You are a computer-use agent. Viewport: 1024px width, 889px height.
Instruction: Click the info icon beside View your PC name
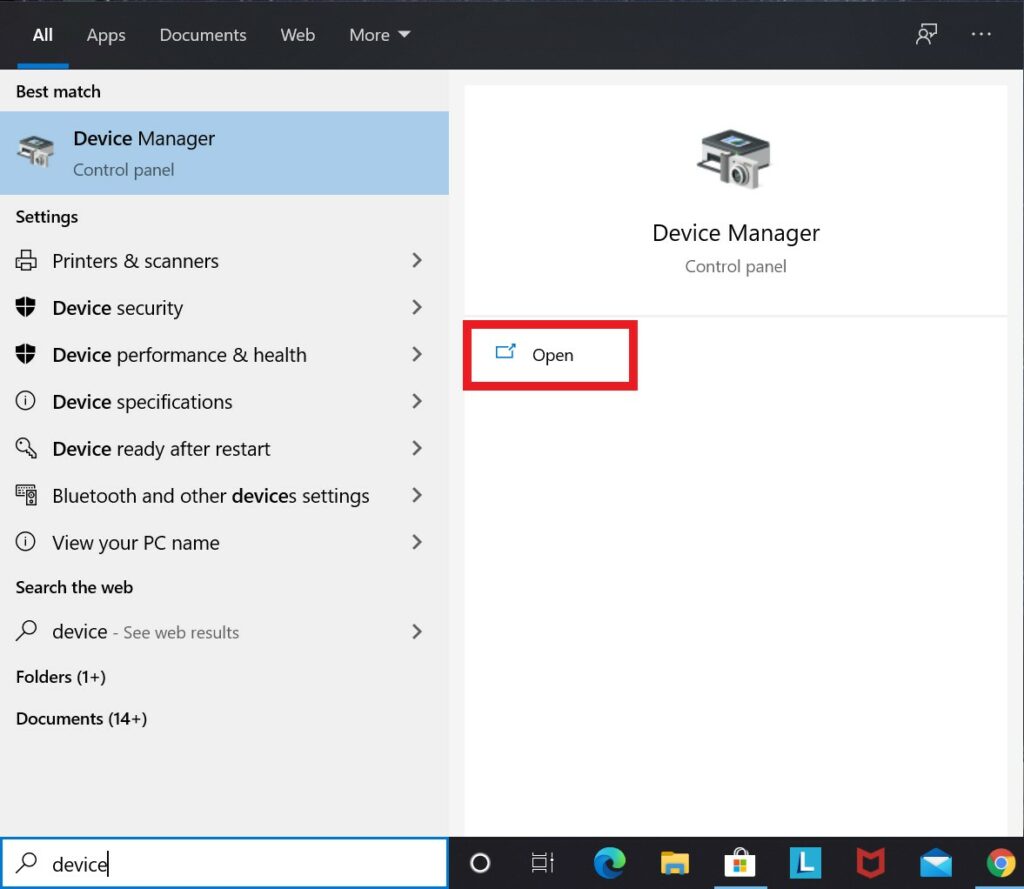[x=25, y=541]
